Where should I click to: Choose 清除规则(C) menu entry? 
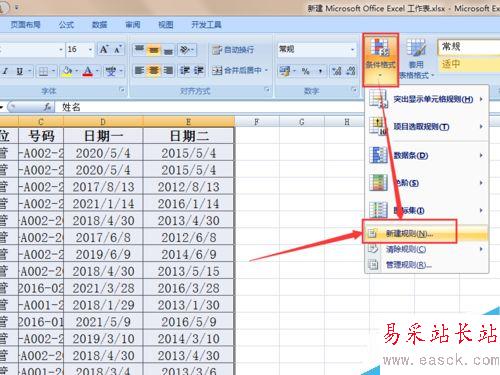(426, 249)
